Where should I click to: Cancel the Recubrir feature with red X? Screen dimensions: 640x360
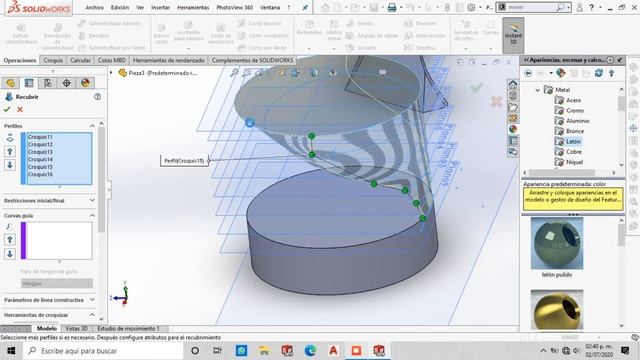click(x=20, y=109)
